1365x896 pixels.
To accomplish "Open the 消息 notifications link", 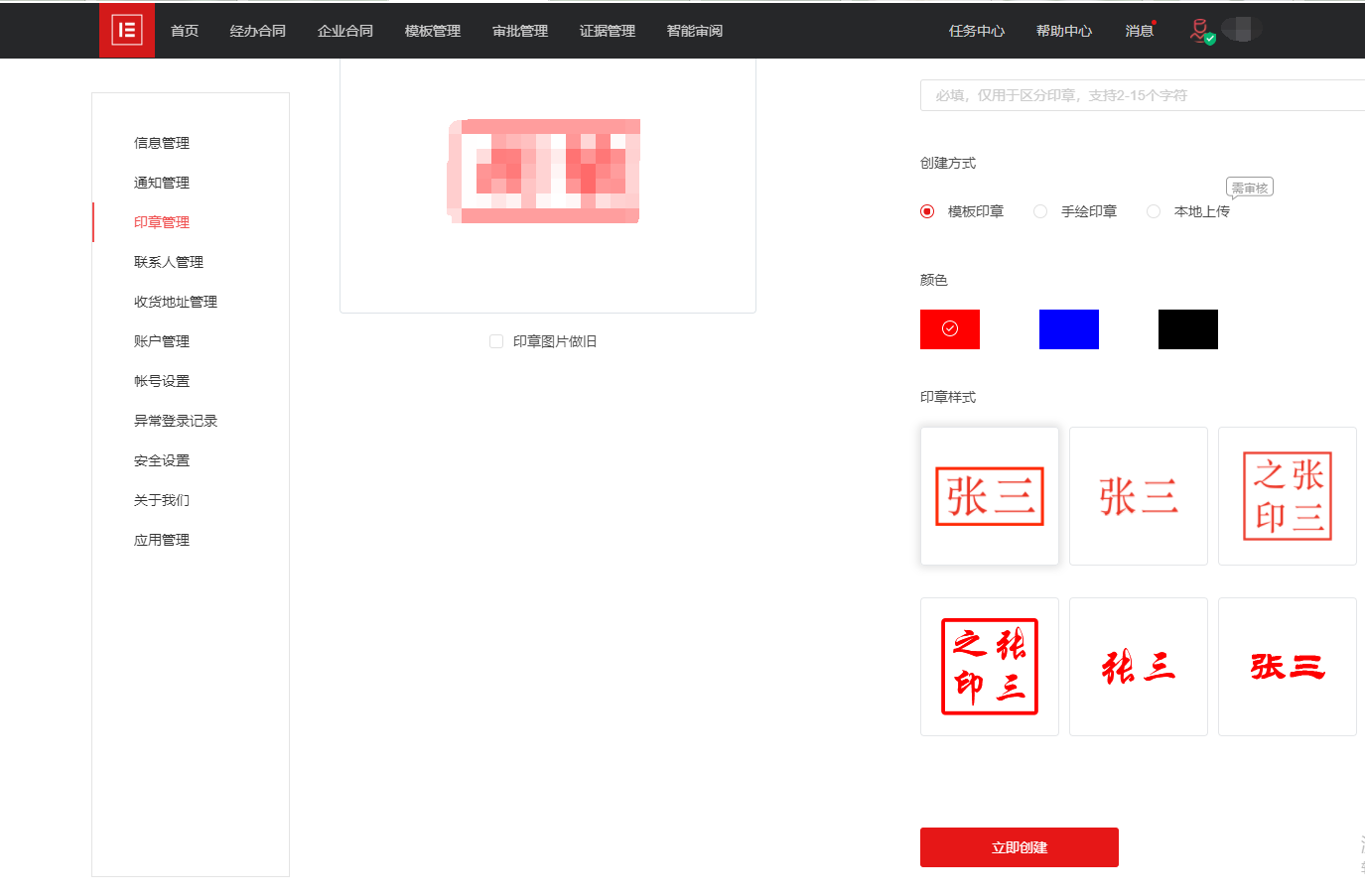I will [x=1139, y=31].
